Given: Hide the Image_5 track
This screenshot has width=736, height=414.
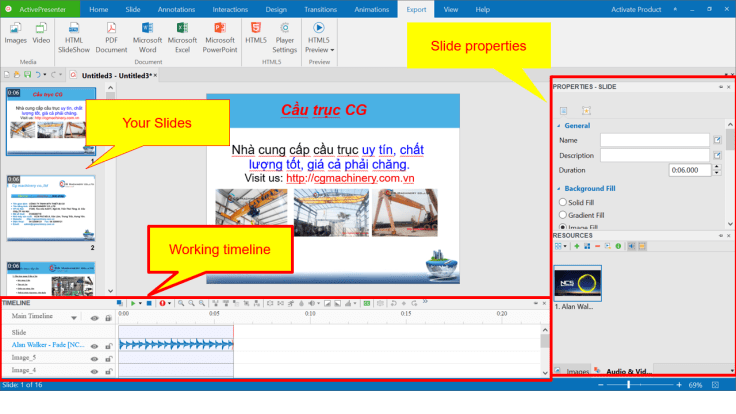Looking at the screenshot, I should point(94,359).
